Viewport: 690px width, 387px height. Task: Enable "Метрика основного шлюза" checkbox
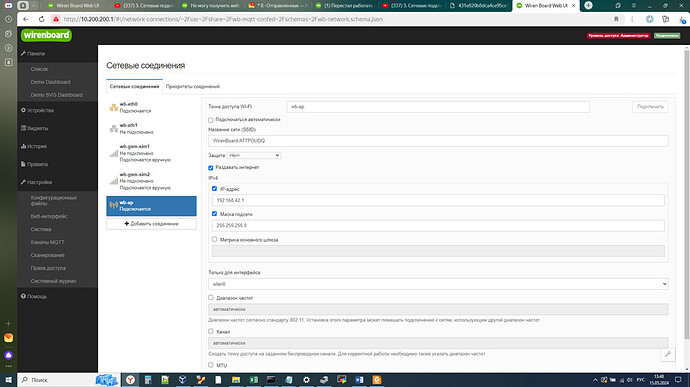214,240
